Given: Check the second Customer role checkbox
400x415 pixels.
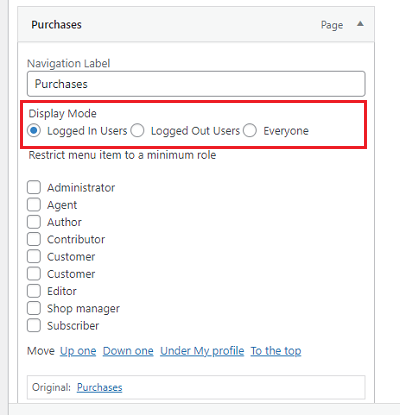Looking at the screenshot, I should pos(34,274).
